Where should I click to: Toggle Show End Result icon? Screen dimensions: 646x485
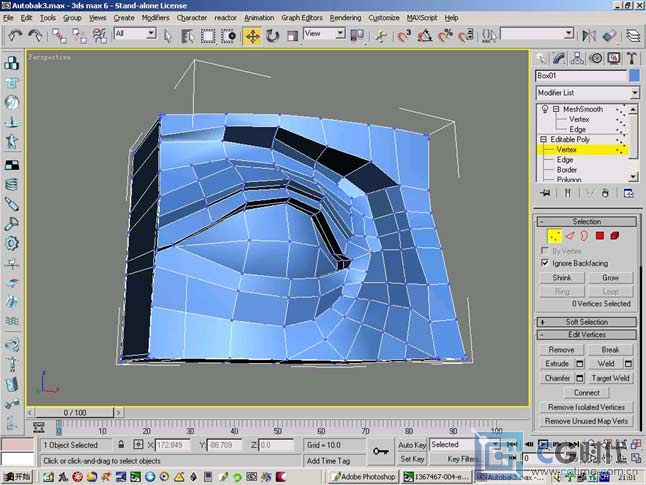tap(567, 193)
